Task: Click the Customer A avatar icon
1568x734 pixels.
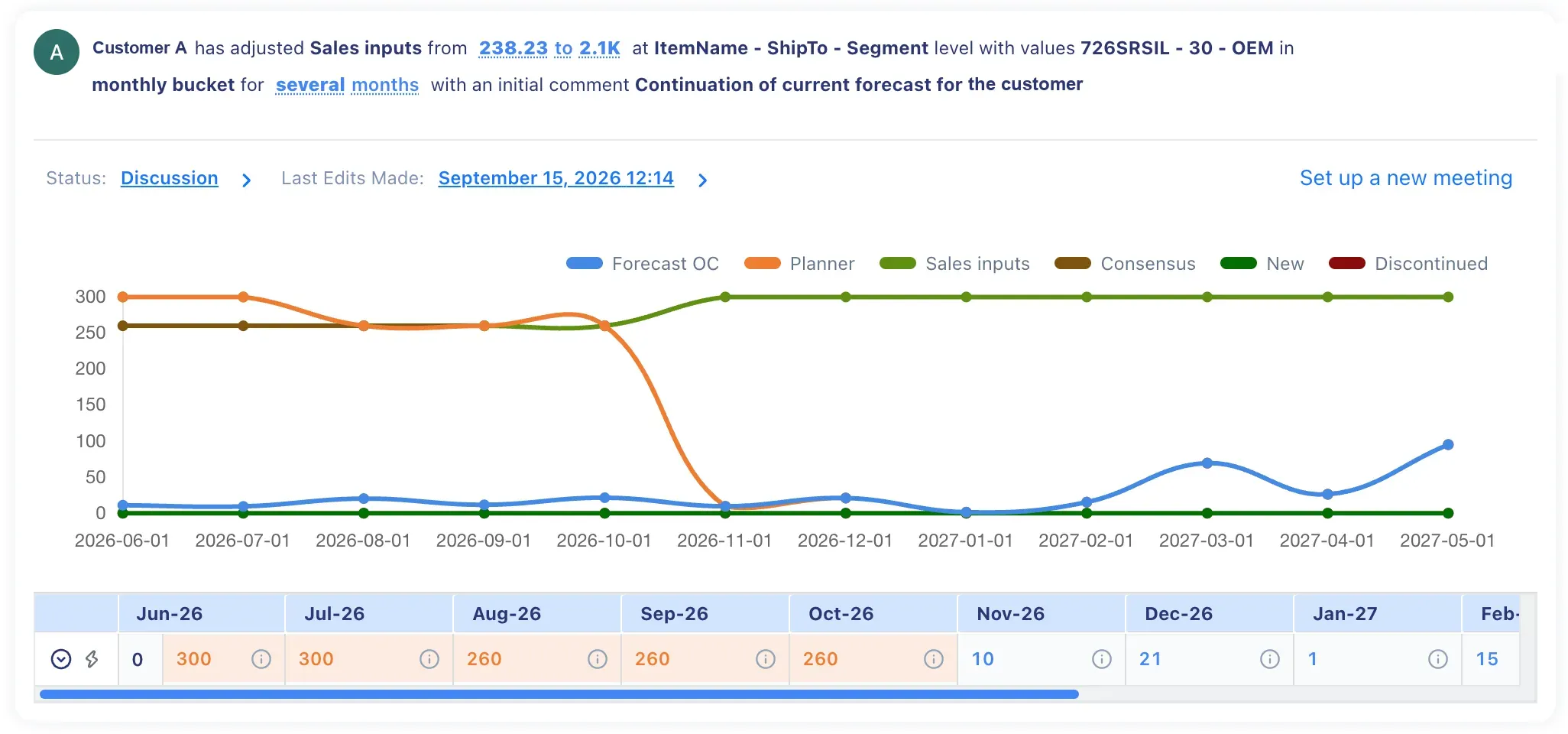Action: [x=57, y=52]
